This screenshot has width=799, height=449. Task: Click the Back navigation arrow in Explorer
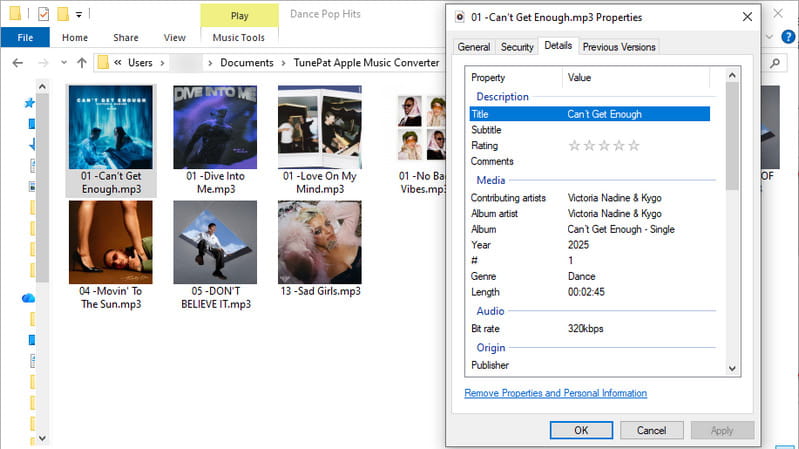pos(18,63)
